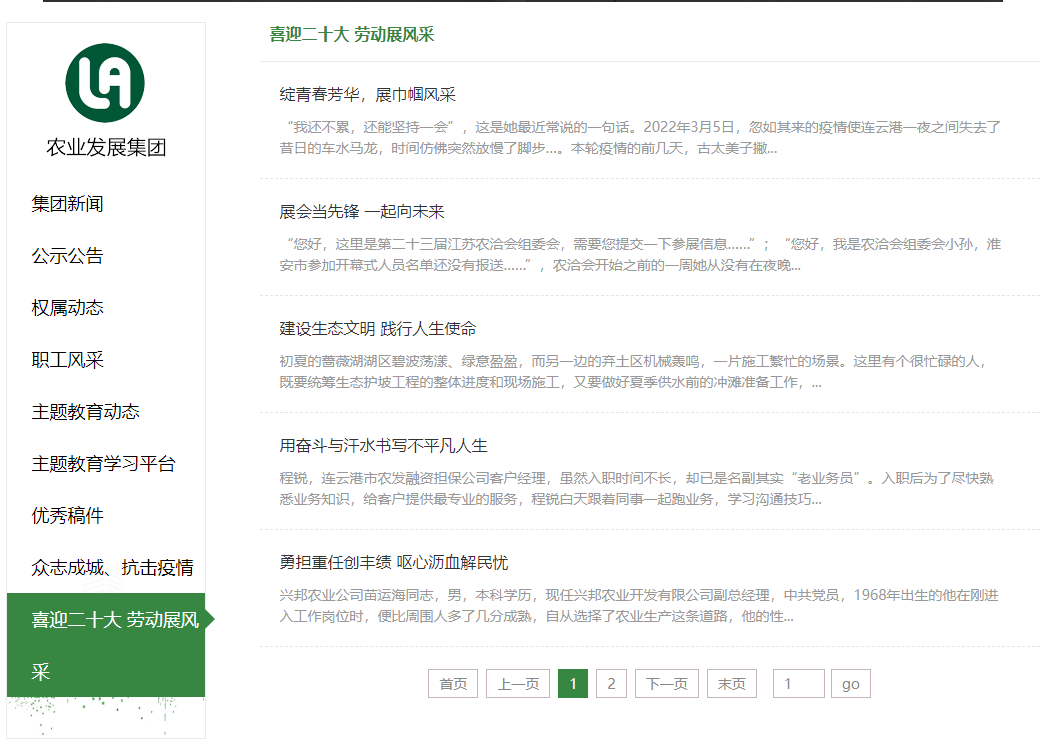
Task: Open article 用奋斗与汗水书写不平凡人生
Action: [383, 446]
